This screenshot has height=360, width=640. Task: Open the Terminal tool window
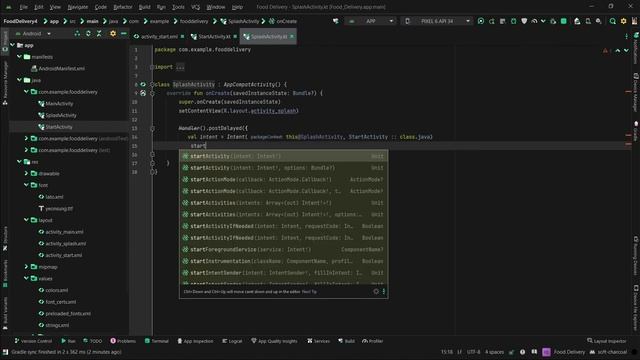coord(156,341)
